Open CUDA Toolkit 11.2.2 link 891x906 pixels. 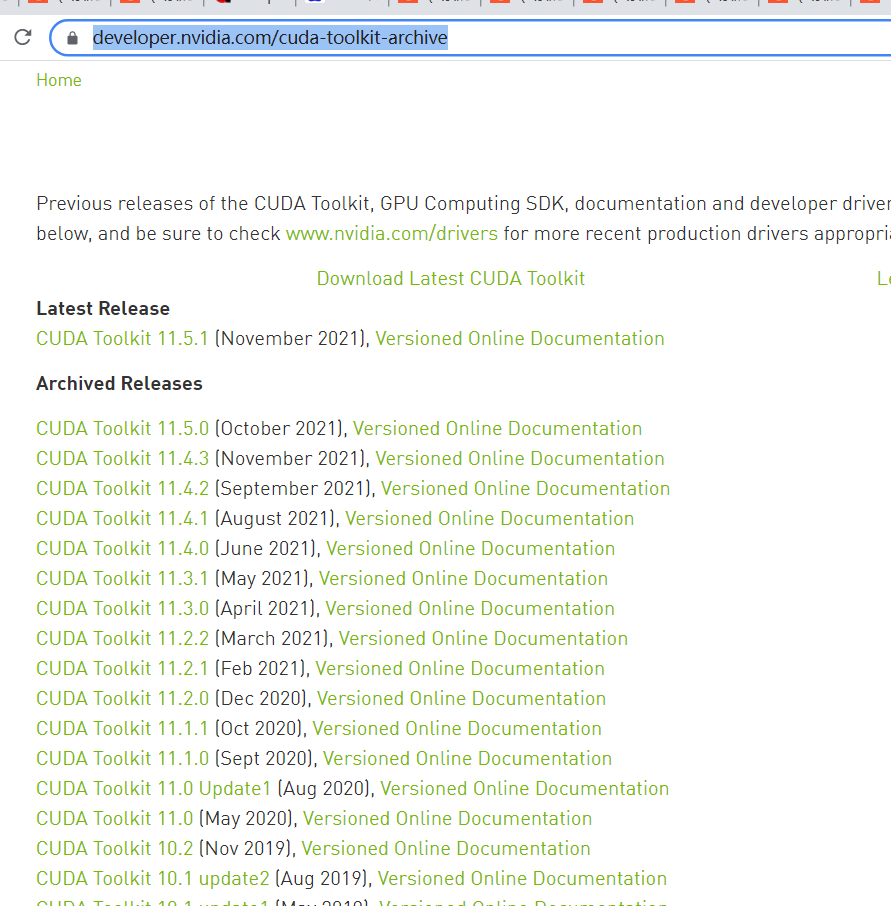point(122,639)
